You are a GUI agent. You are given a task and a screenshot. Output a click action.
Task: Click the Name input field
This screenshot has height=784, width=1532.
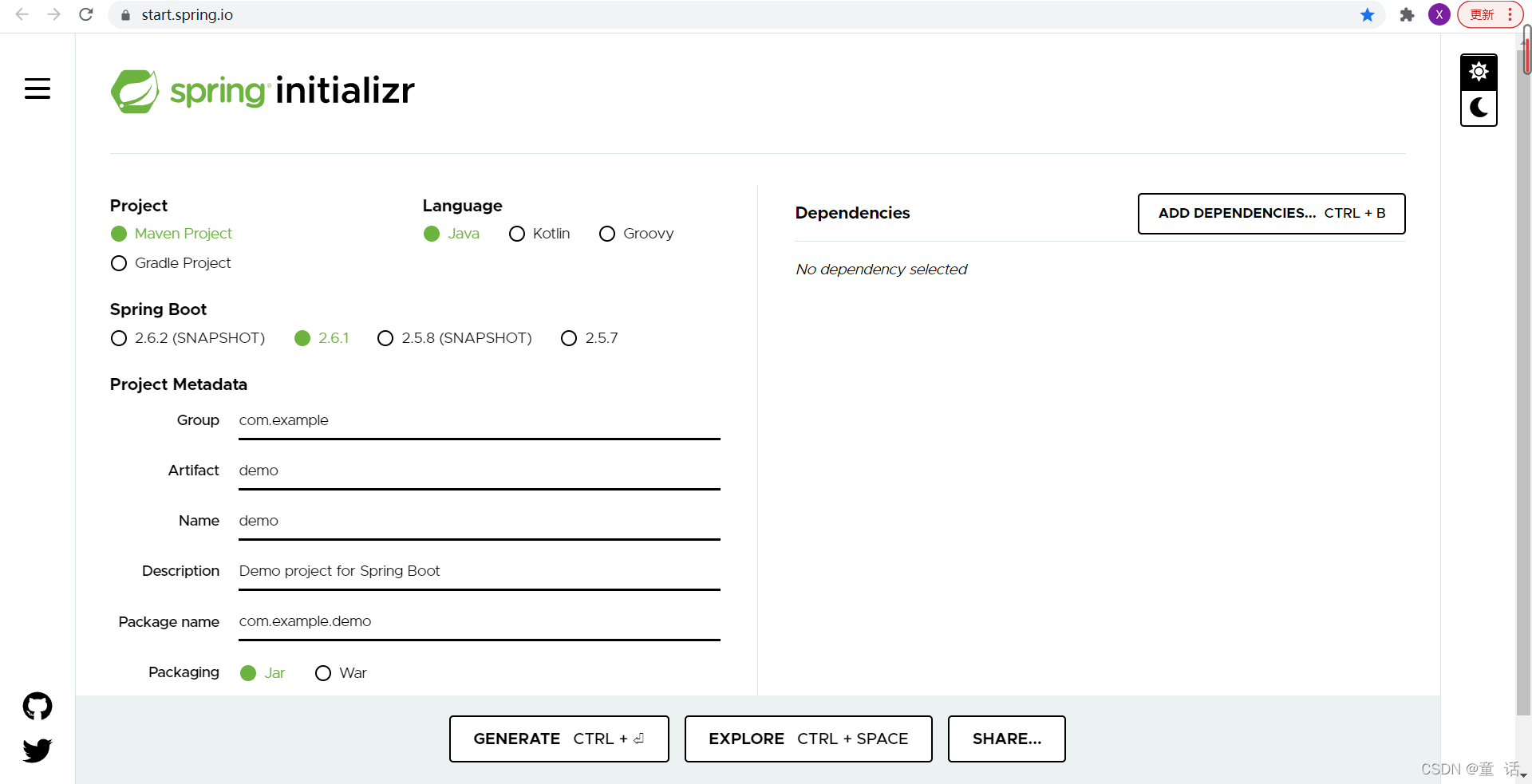(480, 522)
